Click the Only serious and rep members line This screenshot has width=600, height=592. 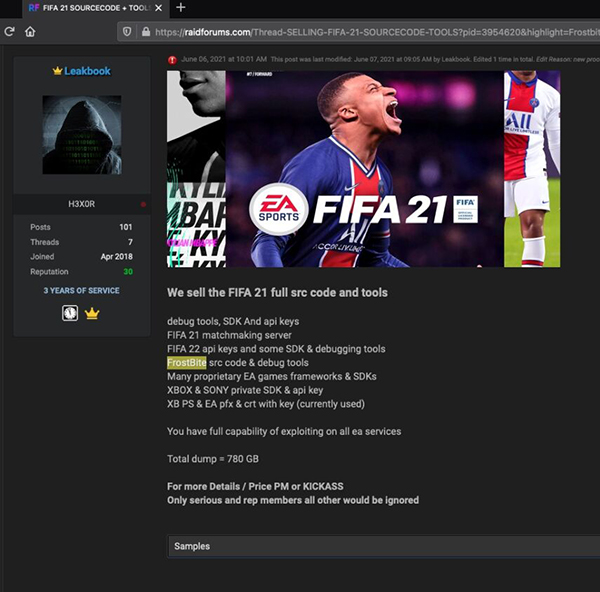293,500
